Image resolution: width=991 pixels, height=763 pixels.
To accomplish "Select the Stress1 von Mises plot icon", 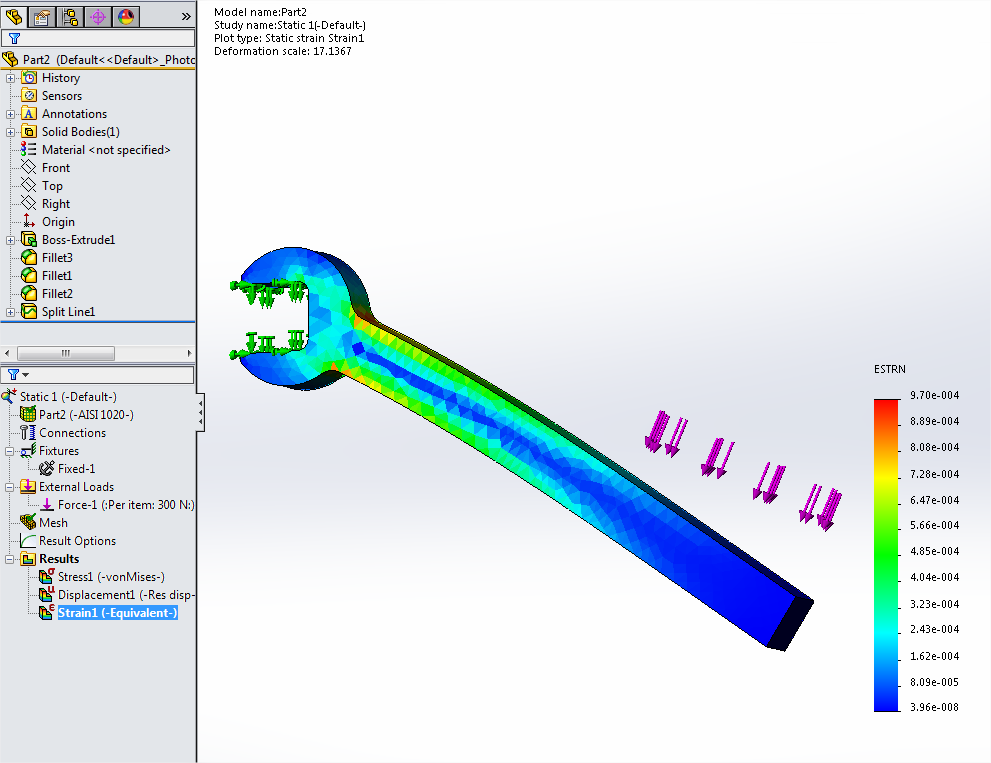I will coord(46,577).
